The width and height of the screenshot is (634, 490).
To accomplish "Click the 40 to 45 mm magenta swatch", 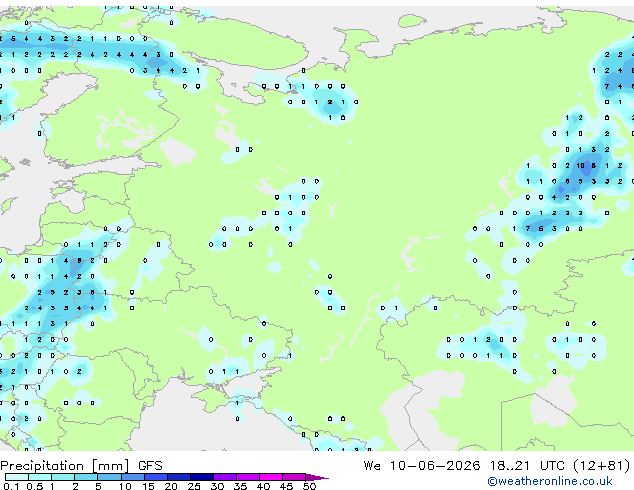I will point(271,477).
